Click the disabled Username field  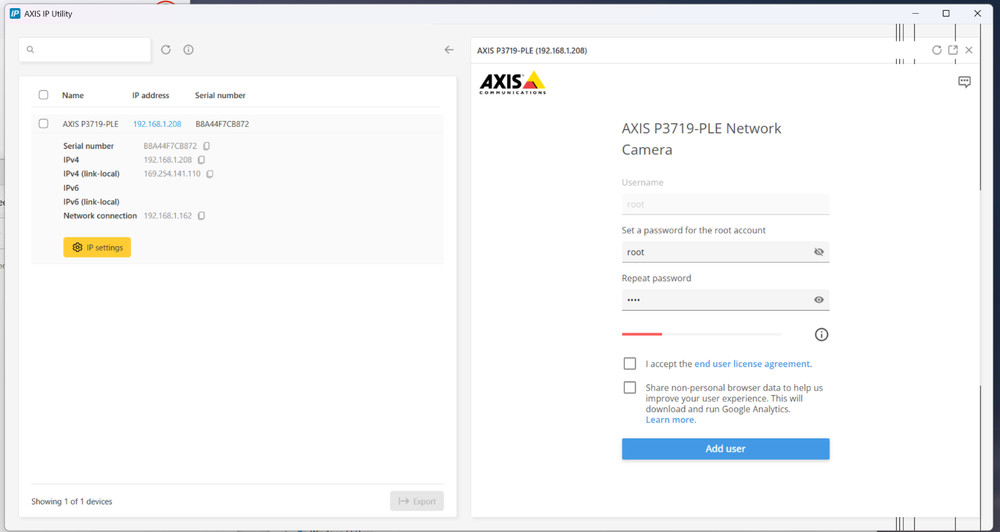pyautogui.click(x=726, y=204)
